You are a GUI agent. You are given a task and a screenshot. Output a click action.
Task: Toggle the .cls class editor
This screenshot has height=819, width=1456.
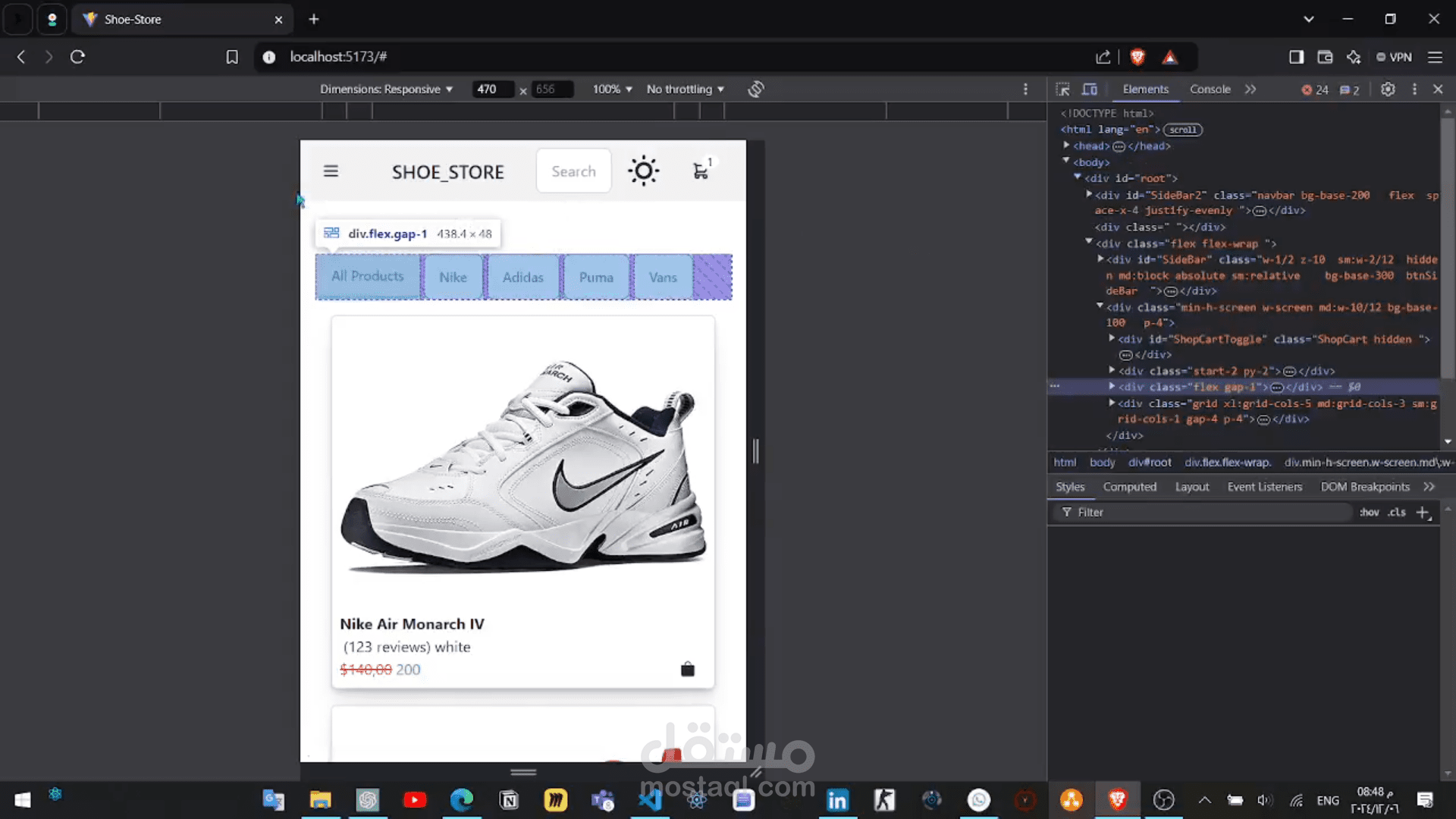pos(1397,513)
